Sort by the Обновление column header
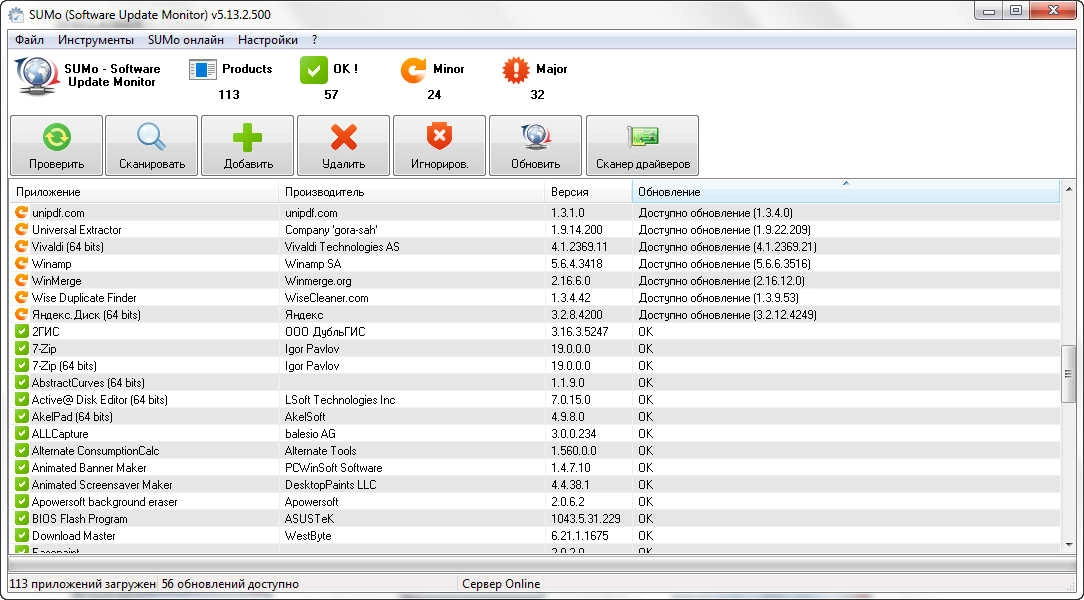This screenshot has width=1084, height=600. 845,191
